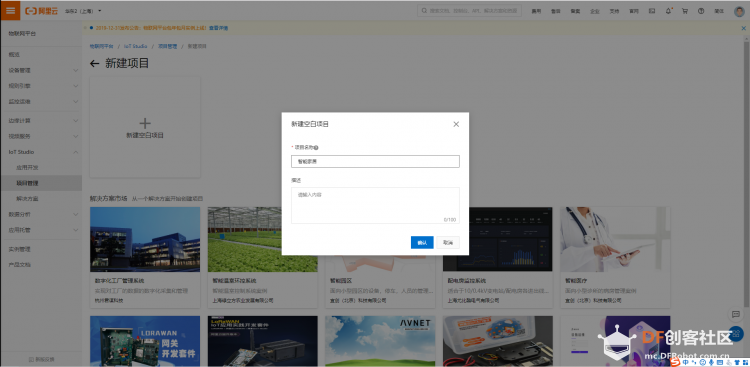Open the help question-mark icon
750x367 pixels.
tap(701, 11)
